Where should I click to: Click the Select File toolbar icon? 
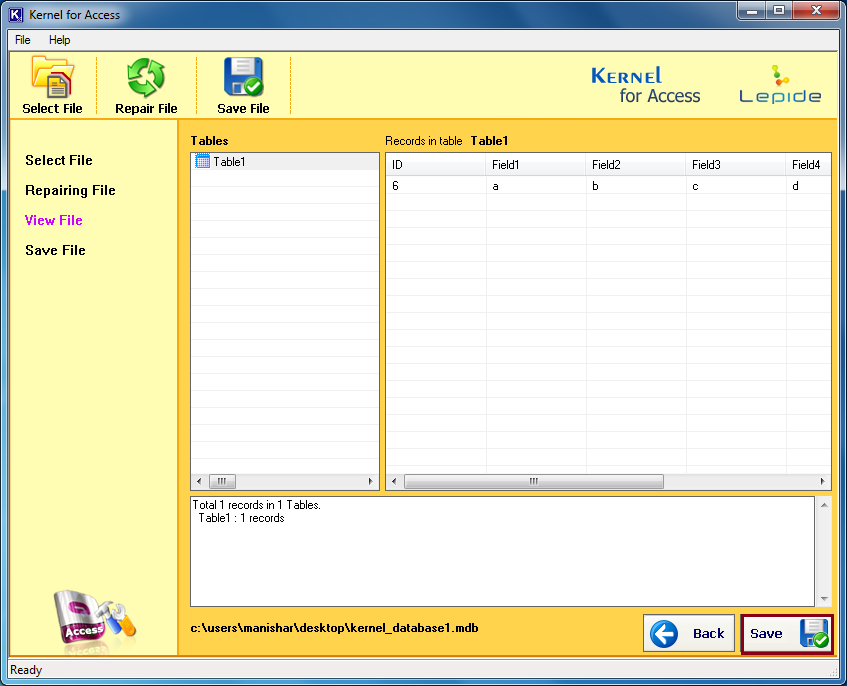[x=52, y=85]
